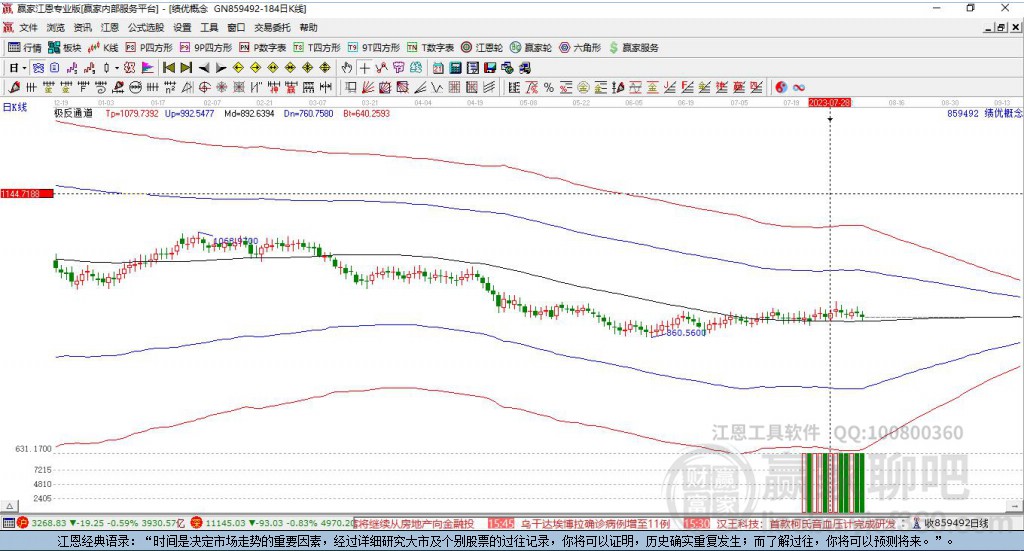Click the circled crosshair target icon
1024x551 pixels.
(x=204, y=87)
